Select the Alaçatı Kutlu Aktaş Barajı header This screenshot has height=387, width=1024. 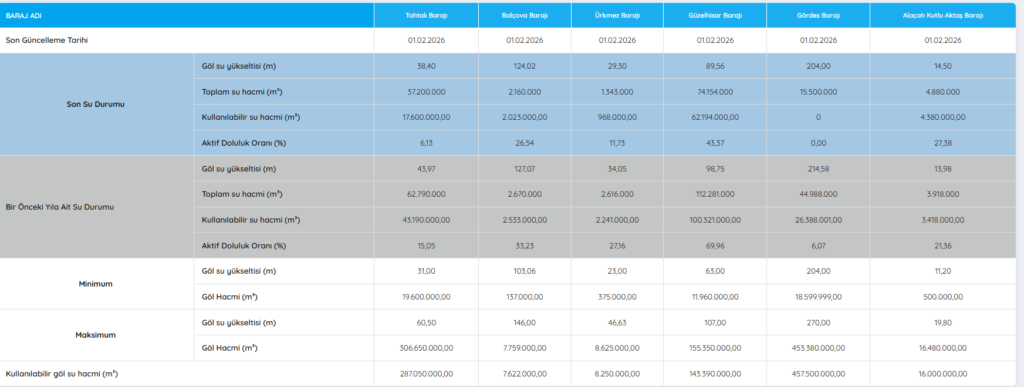click(x=943, y=15)
